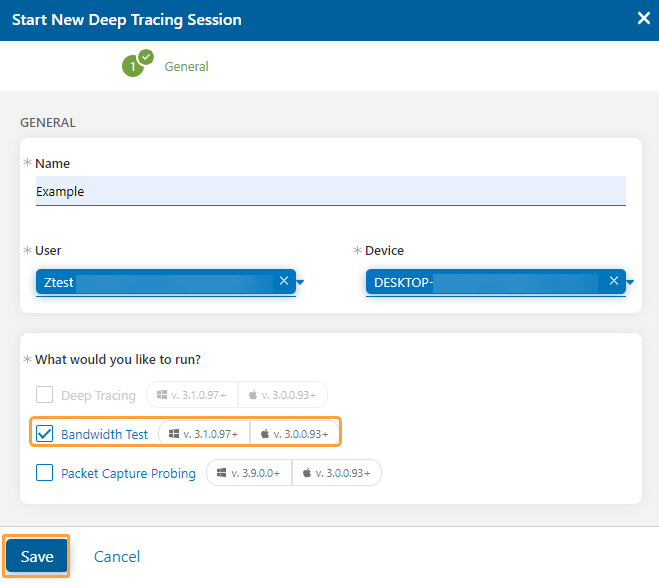Screen dimensions: 659x586
Task: Cancel the session creation
Action: tap(117, 557)
